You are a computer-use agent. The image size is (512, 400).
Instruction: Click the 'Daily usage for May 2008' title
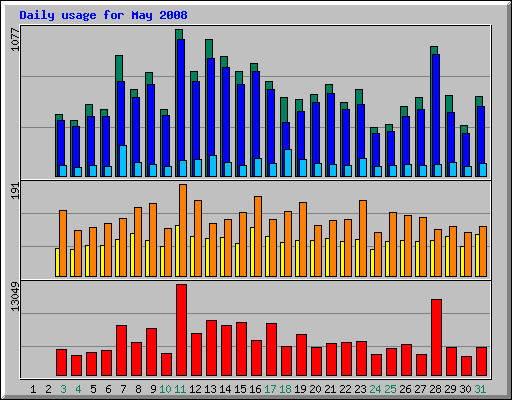tap(103, 15)
